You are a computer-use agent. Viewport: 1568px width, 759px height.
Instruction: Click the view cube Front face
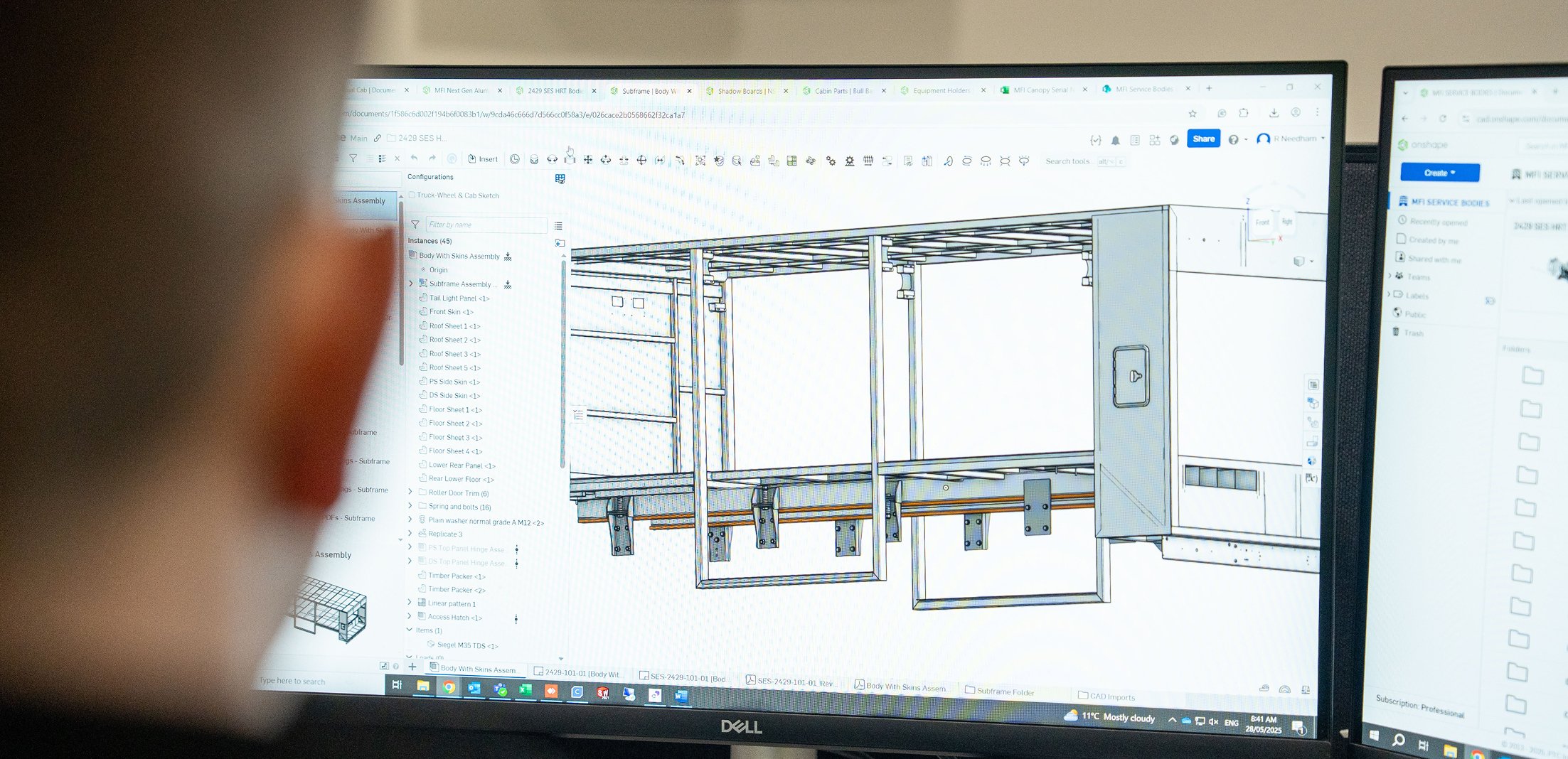[x=1262, y=222]
